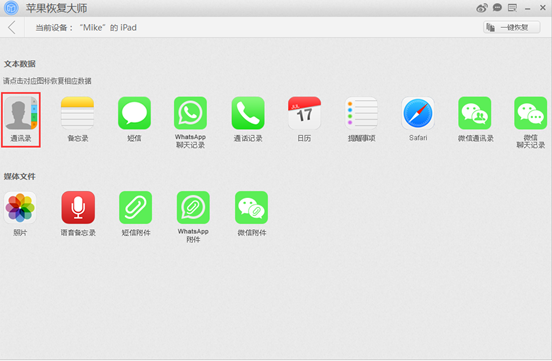Select the 微信通讯录 icon
552x361 pixels.
tap(475, 113)
